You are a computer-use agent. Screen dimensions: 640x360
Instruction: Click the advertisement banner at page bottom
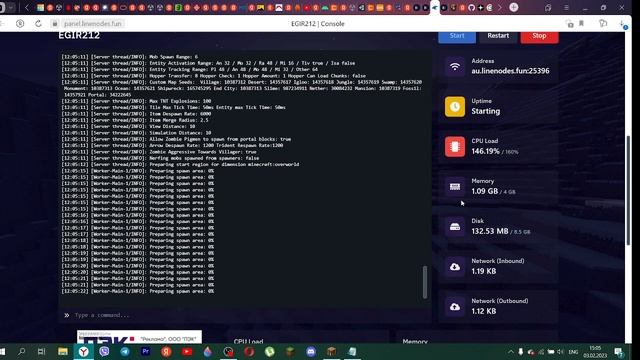click(x=139, y=337)
